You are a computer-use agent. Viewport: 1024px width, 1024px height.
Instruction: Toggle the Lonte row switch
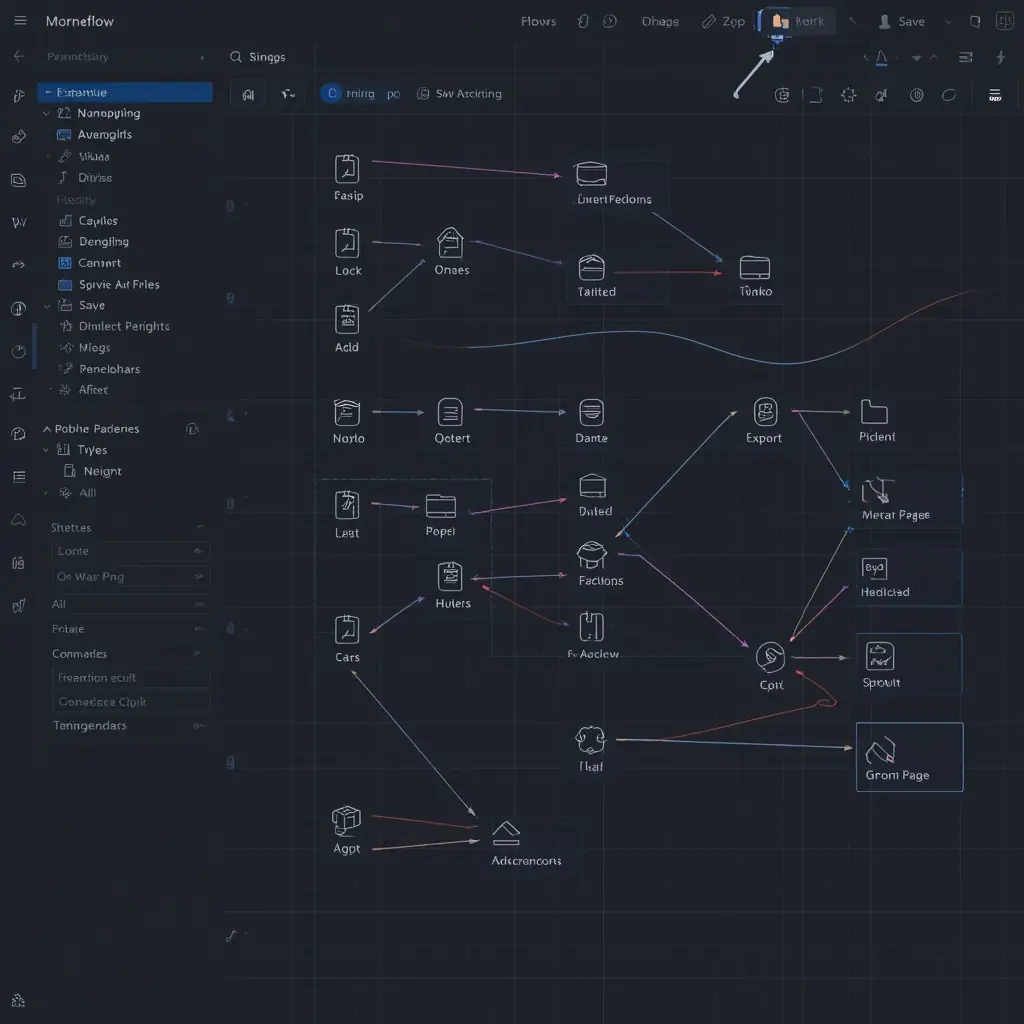tap(197, 551)
